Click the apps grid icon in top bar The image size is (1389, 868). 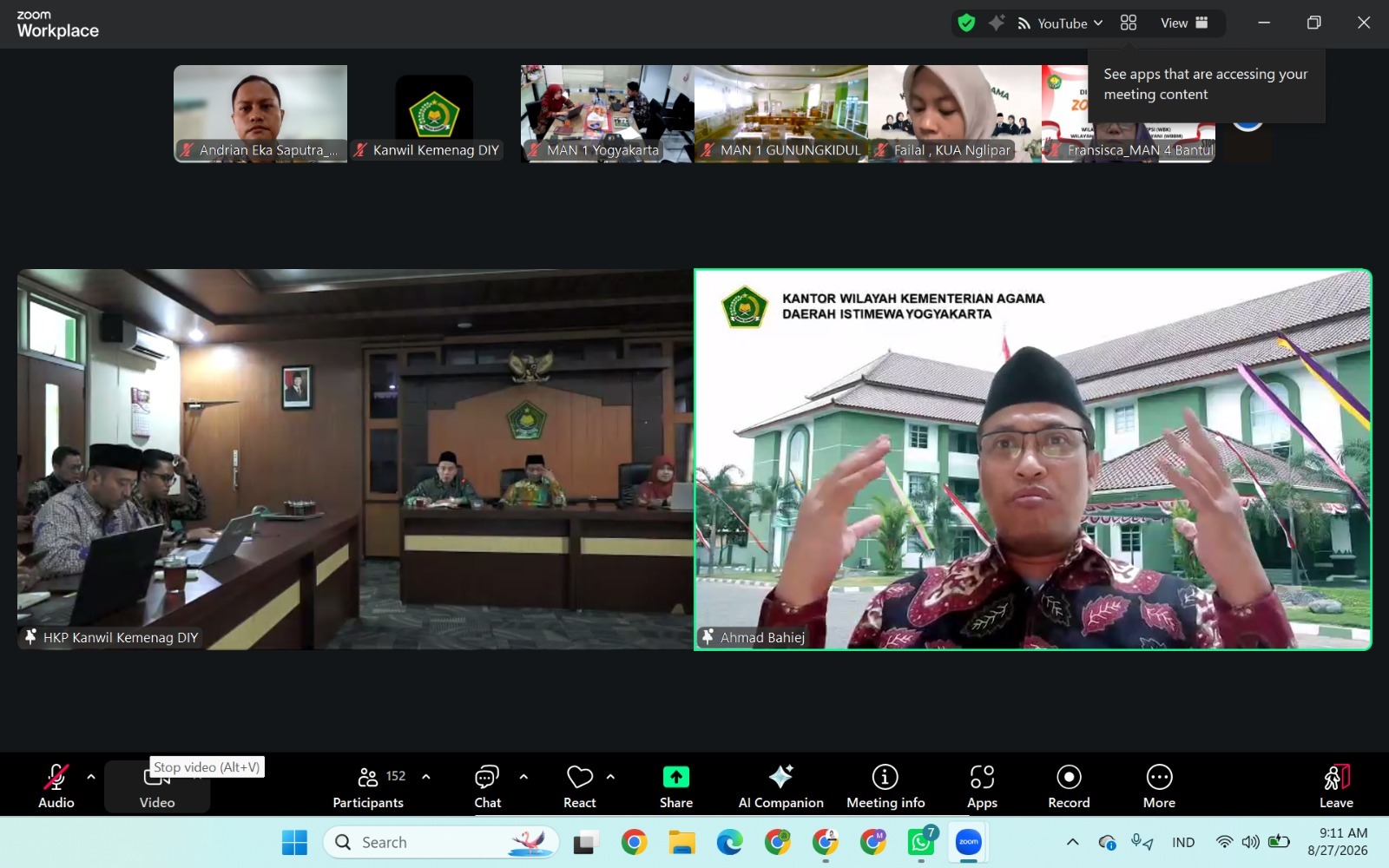(x=1128, y=23)
